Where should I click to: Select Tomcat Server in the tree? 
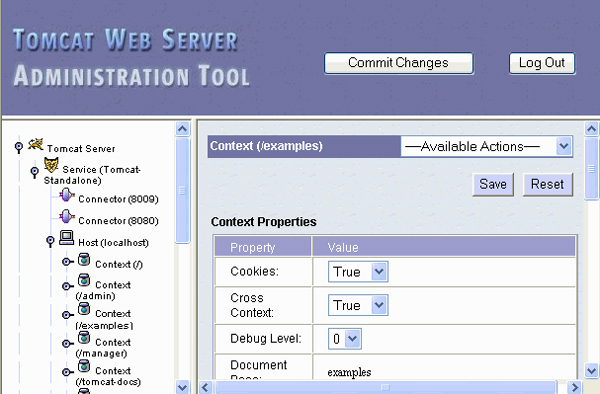tap(81, 148)
